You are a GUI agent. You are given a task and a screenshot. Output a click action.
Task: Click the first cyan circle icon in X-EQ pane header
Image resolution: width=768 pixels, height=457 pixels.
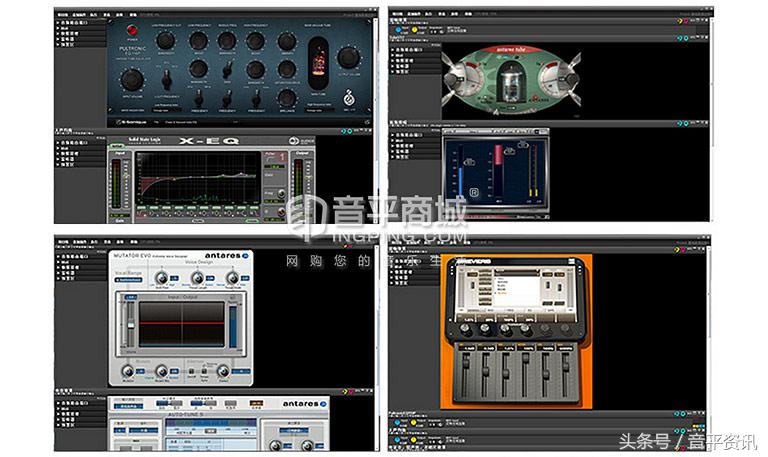344,131
